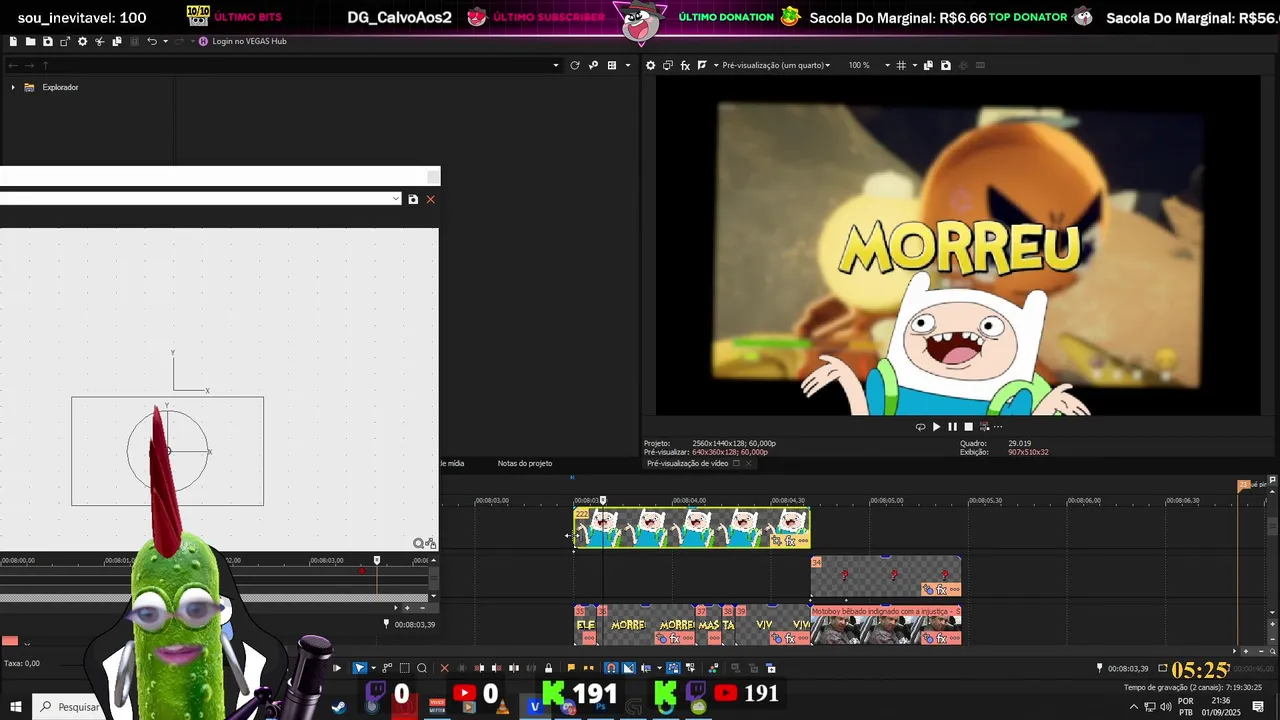
Task: Toggle snapping magnet icon
Action: [610, 668]
